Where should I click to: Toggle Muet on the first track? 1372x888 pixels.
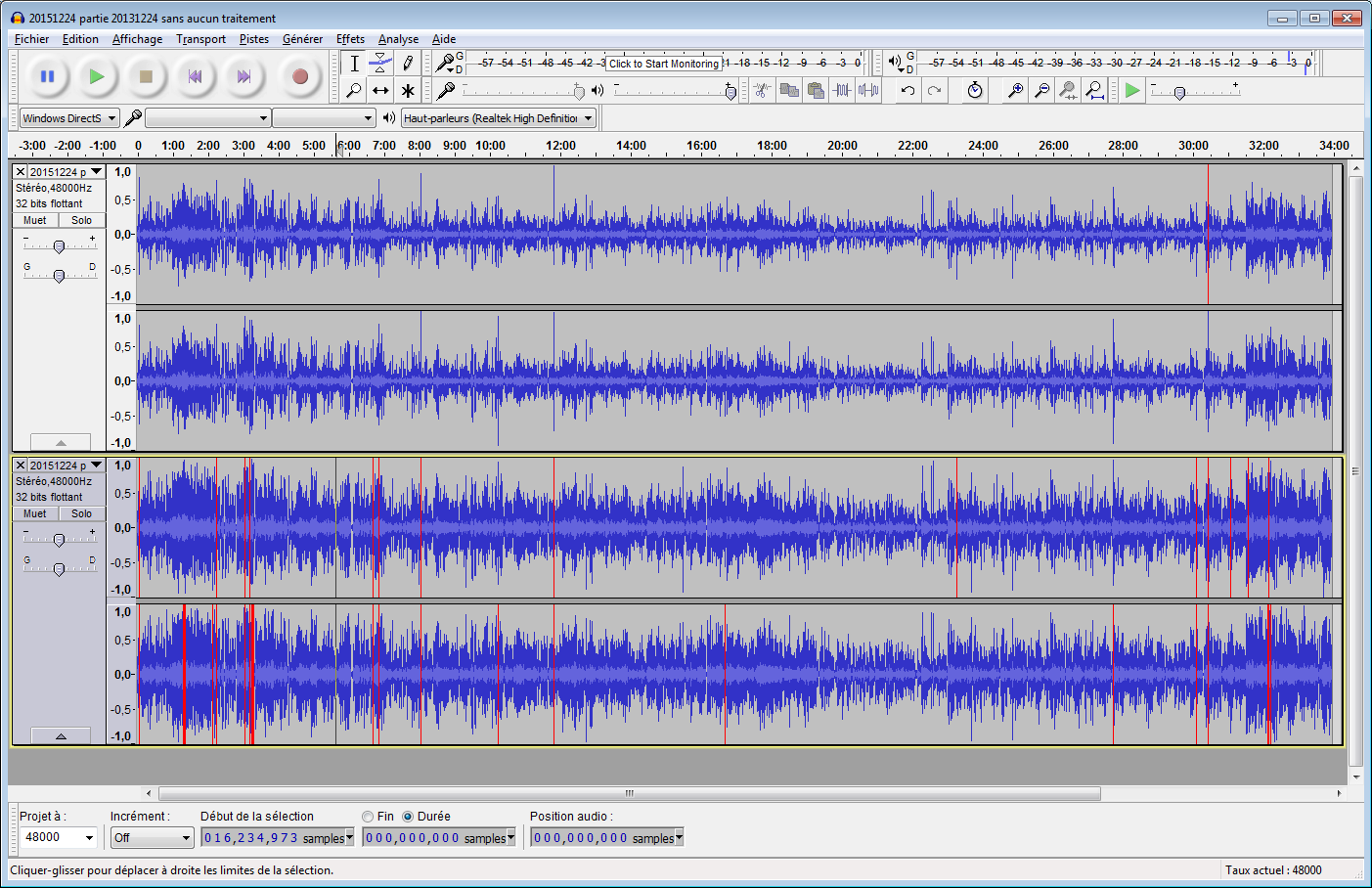pyautogui.click(x=35, y=220)
